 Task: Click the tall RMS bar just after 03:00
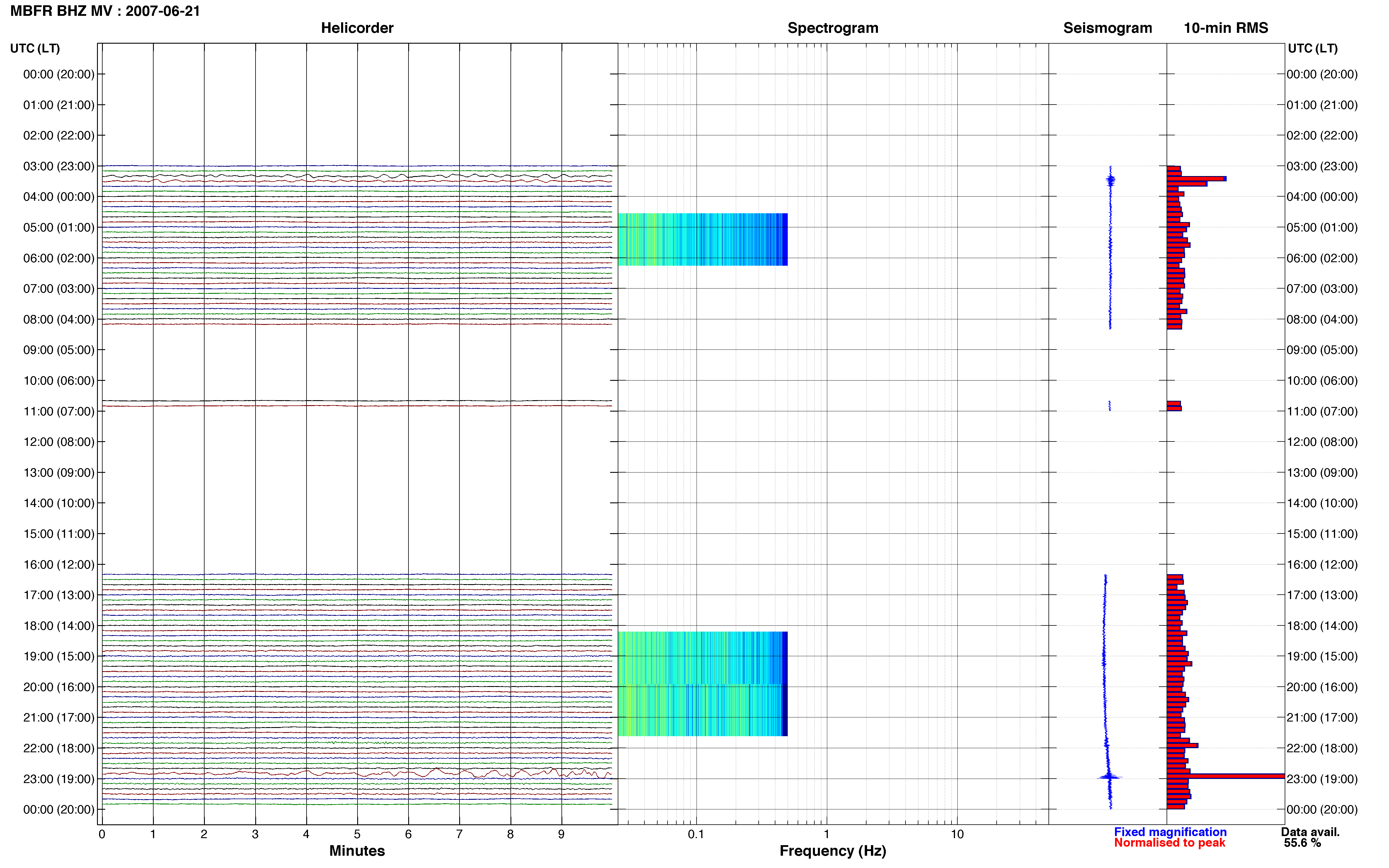[1197, 178]
